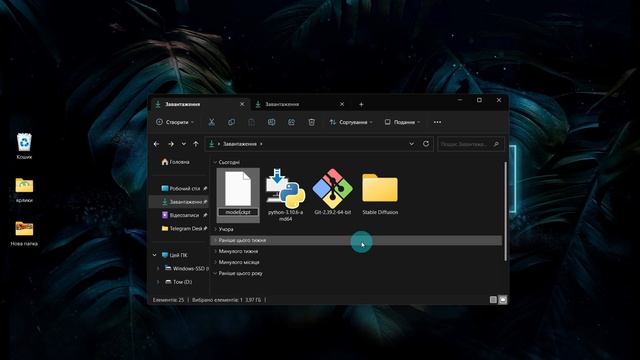Click the Delete trash icon in toolbar
The width and height of the screenshot is (640, 360).
click(311, 122)
